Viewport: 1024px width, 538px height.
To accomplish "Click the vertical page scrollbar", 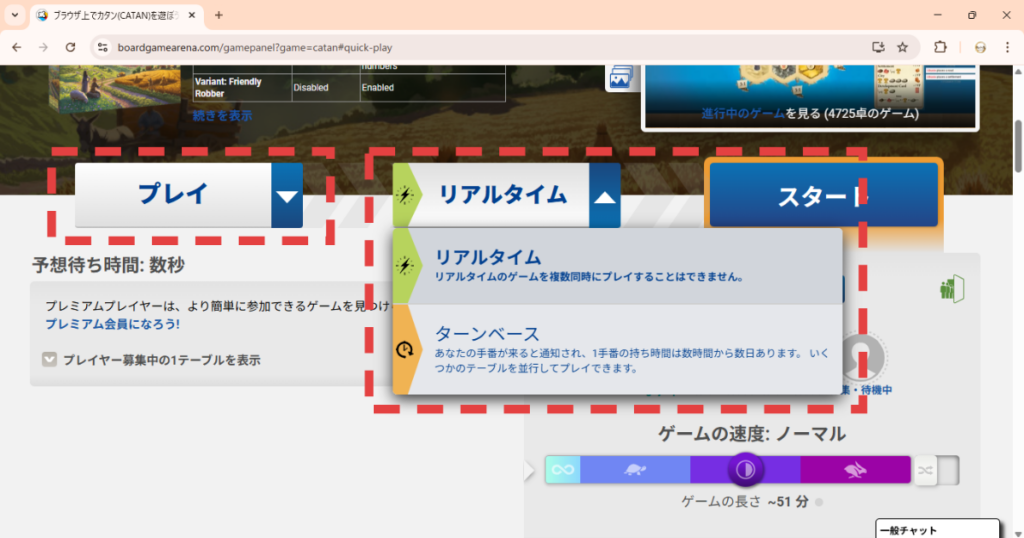I will click(1017, 146).
